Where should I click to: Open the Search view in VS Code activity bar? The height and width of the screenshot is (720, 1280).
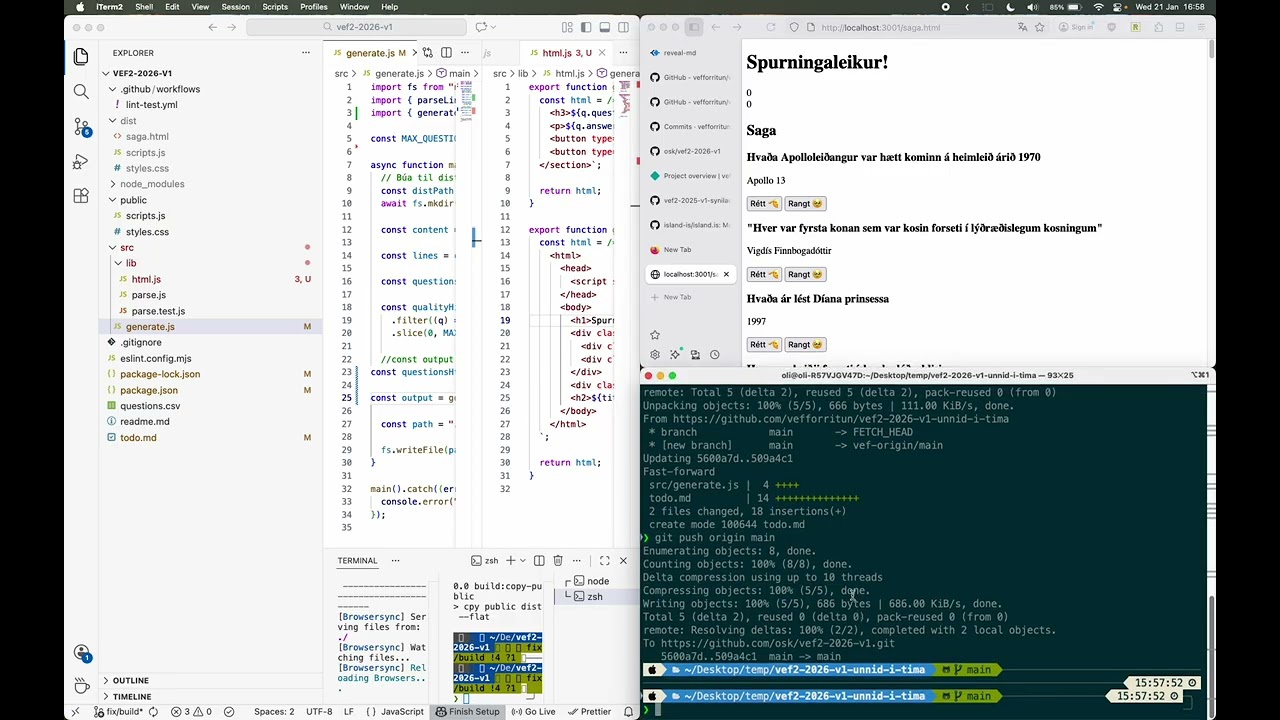coord(81,92)
